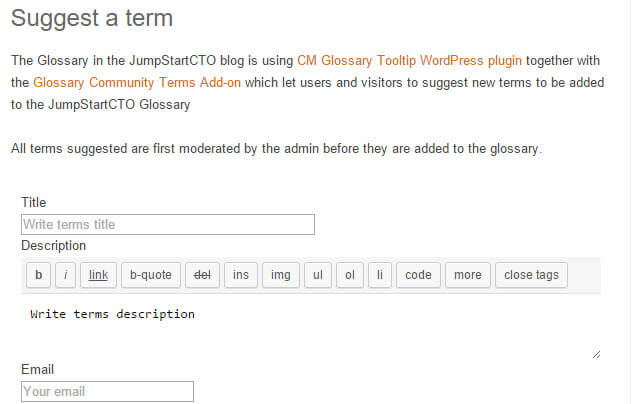
Task: Insert a hyperlink using the link button
Action: (x=98, y=275)
